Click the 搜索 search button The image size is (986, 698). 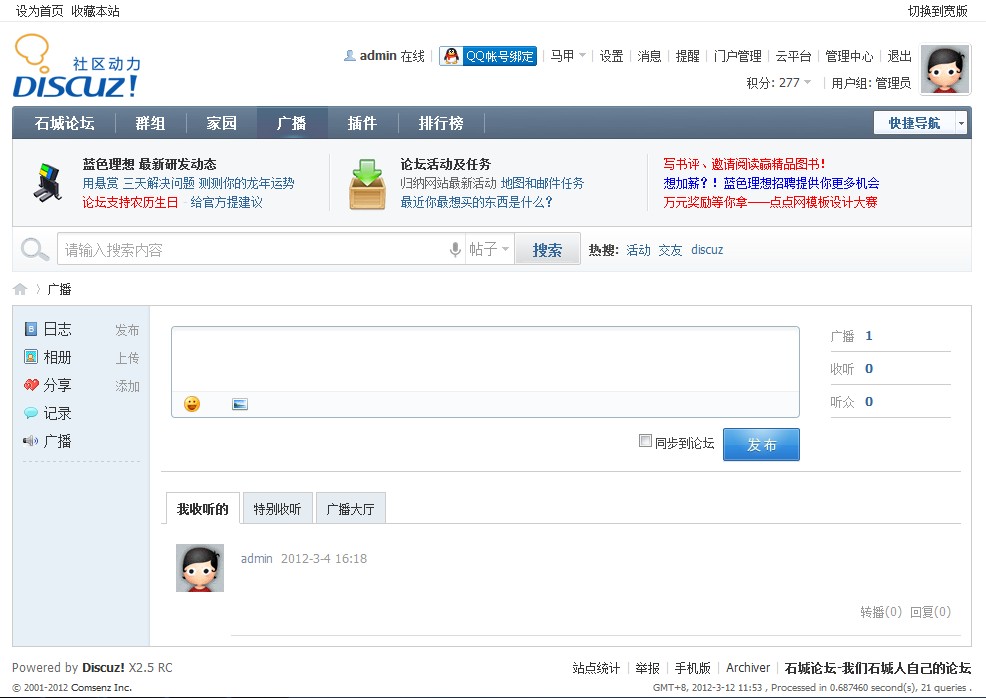tap(547, 250)
